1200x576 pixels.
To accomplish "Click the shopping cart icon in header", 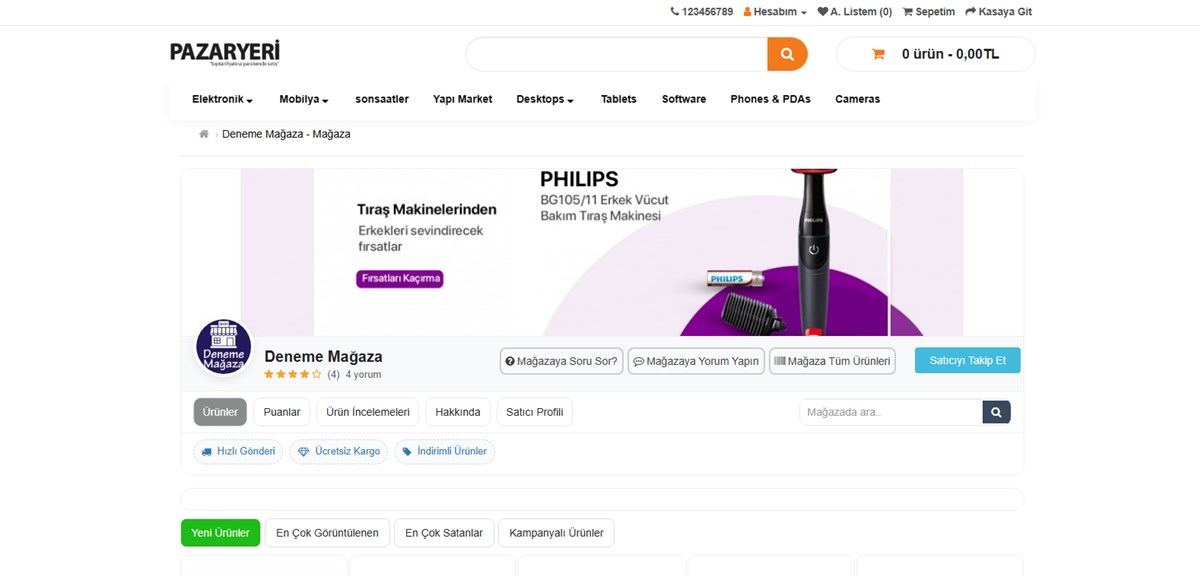I will click(x=878, y=54).
